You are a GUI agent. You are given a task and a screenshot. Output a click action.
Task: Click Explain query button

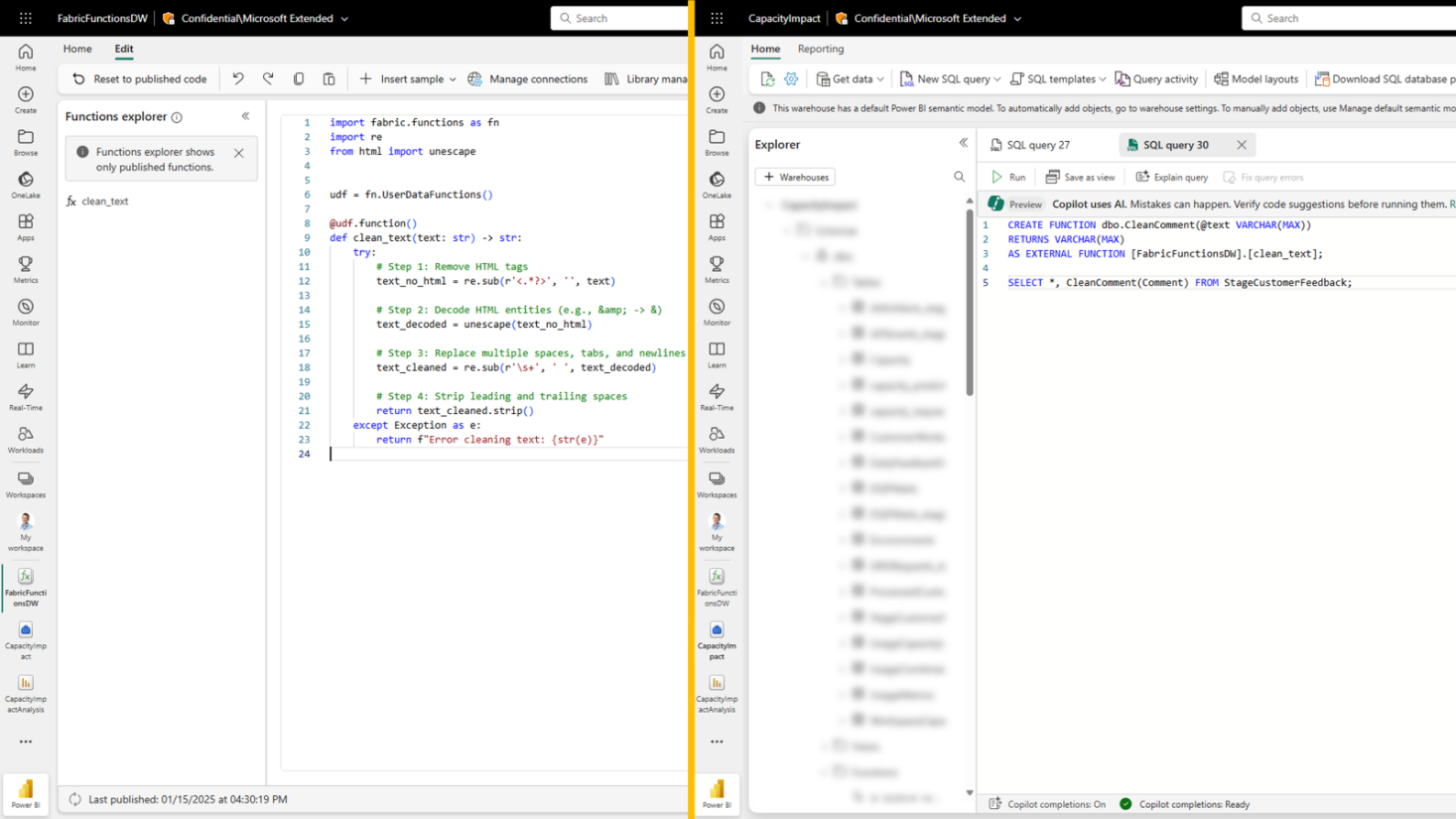1172,177
